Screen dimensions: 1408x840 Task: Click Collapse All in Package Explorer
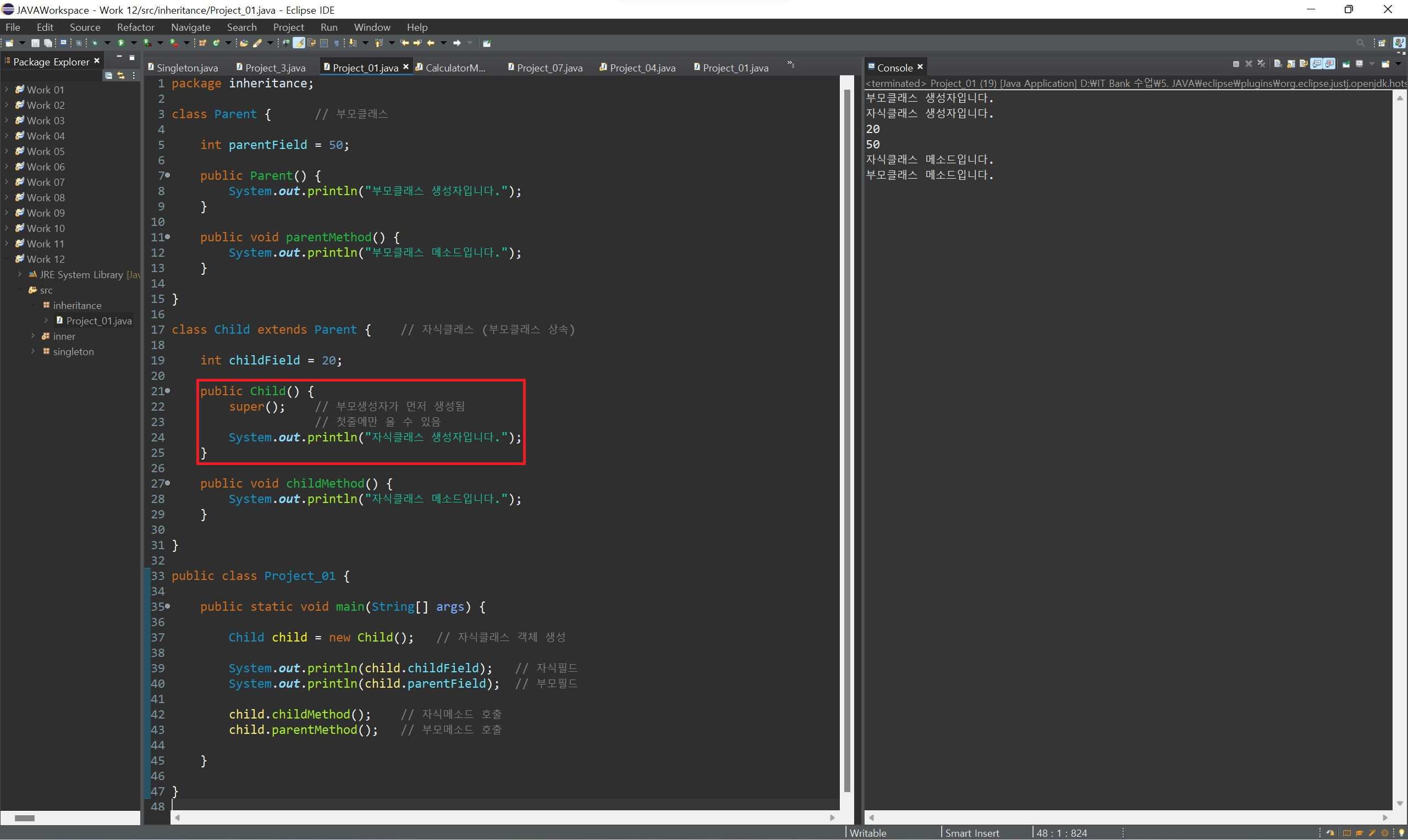point(108,75)
